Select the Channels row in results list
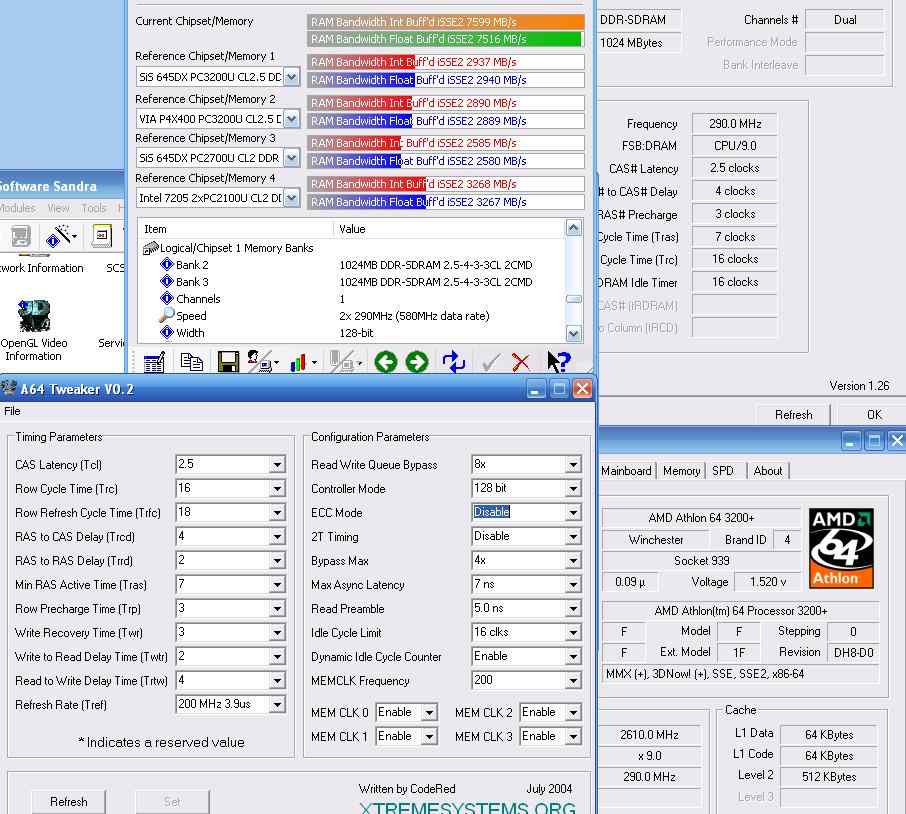Image resolution: width=906 pixels, height=814 pixels. click(x=352, y=299)
